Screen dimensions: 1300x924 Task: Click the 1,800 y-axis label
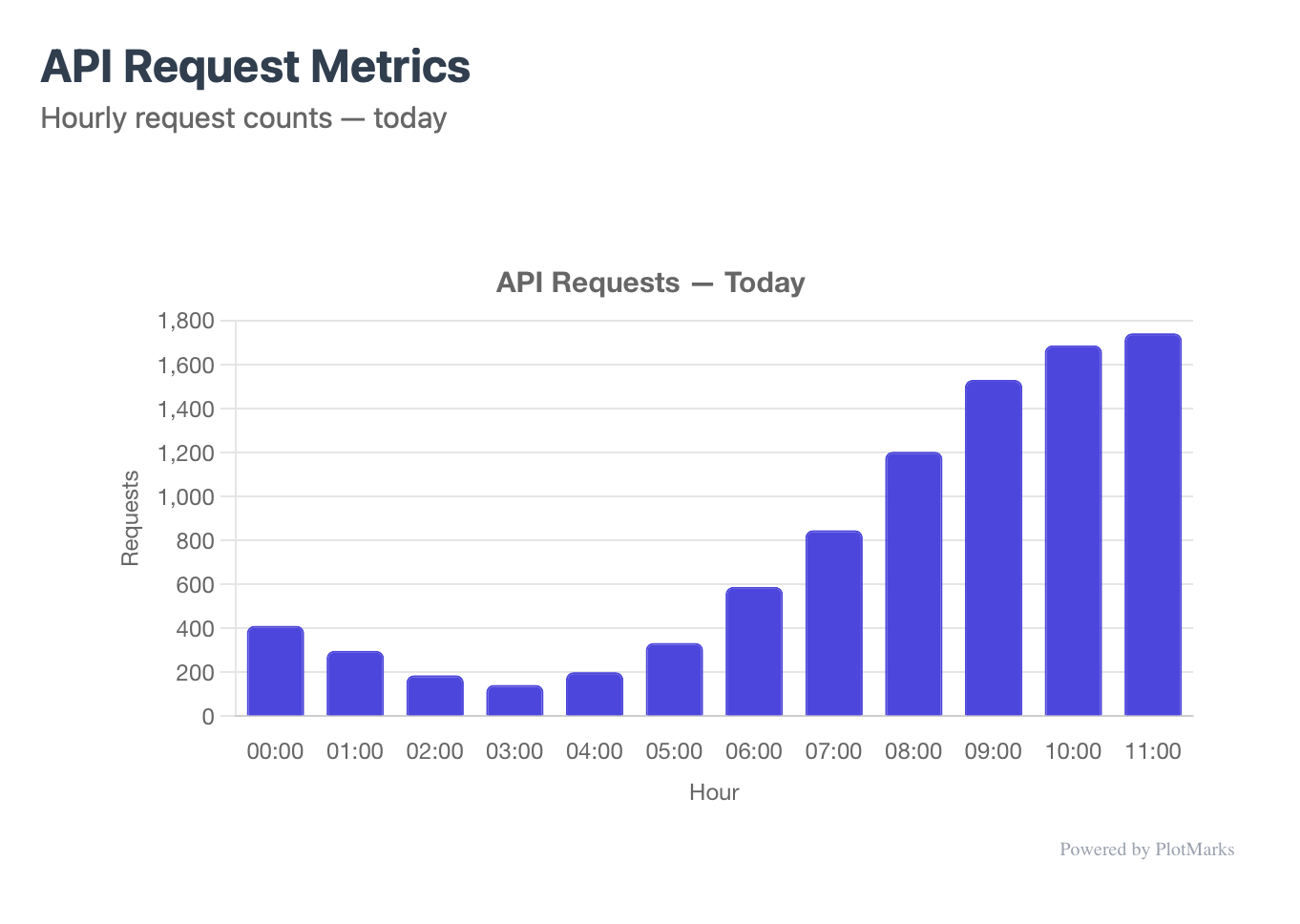point(186,321)
